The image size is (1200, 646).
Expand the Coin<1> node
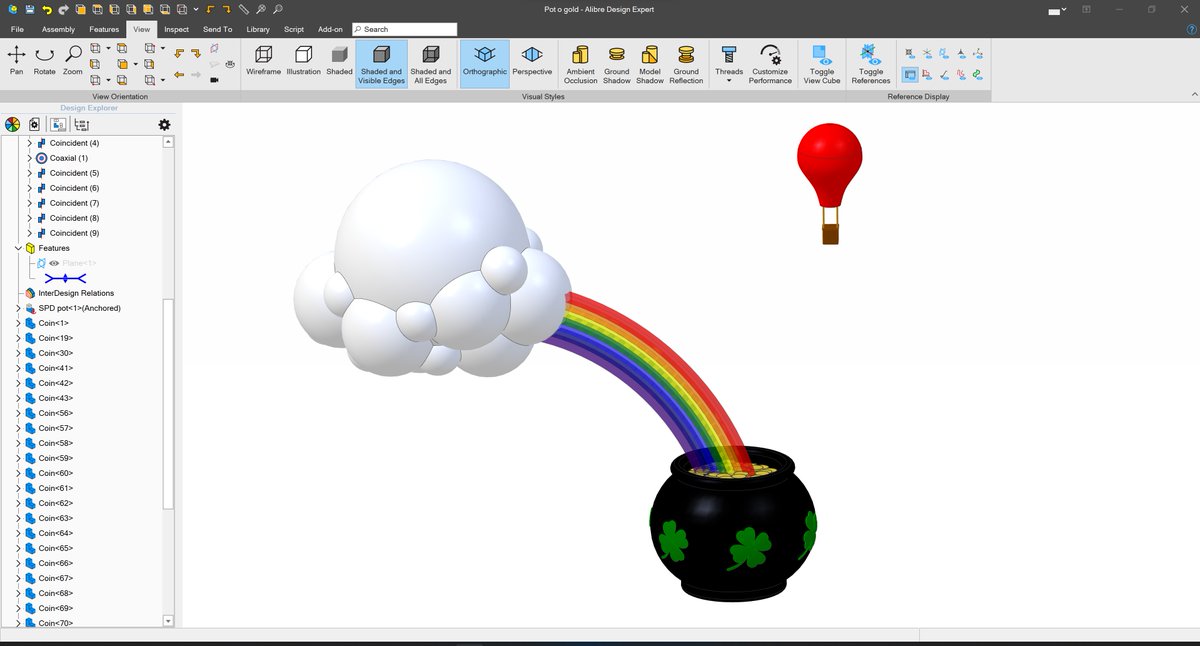18,323
